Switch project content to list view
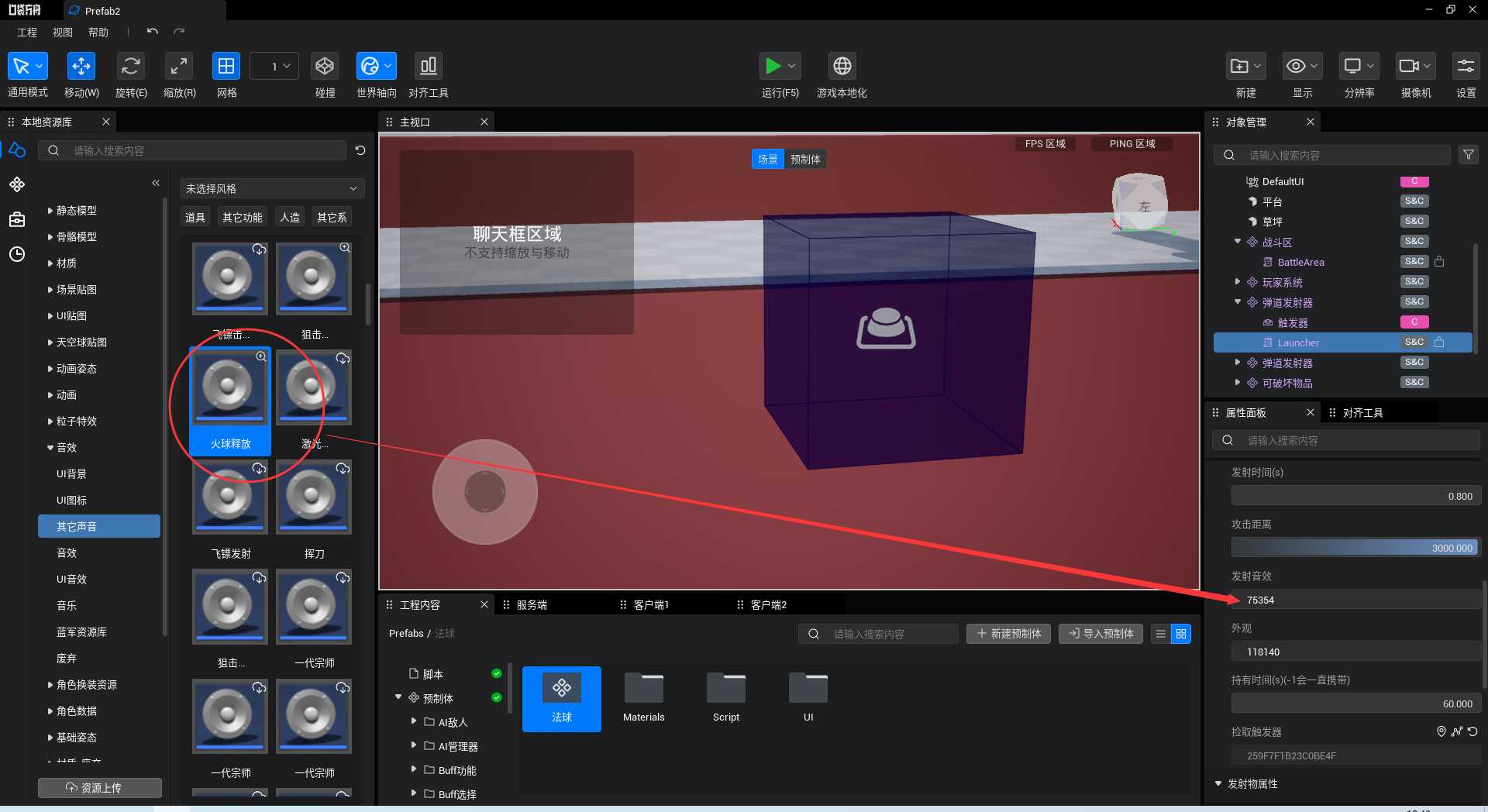This screenshot has height=812, width=1488. 1161,634
